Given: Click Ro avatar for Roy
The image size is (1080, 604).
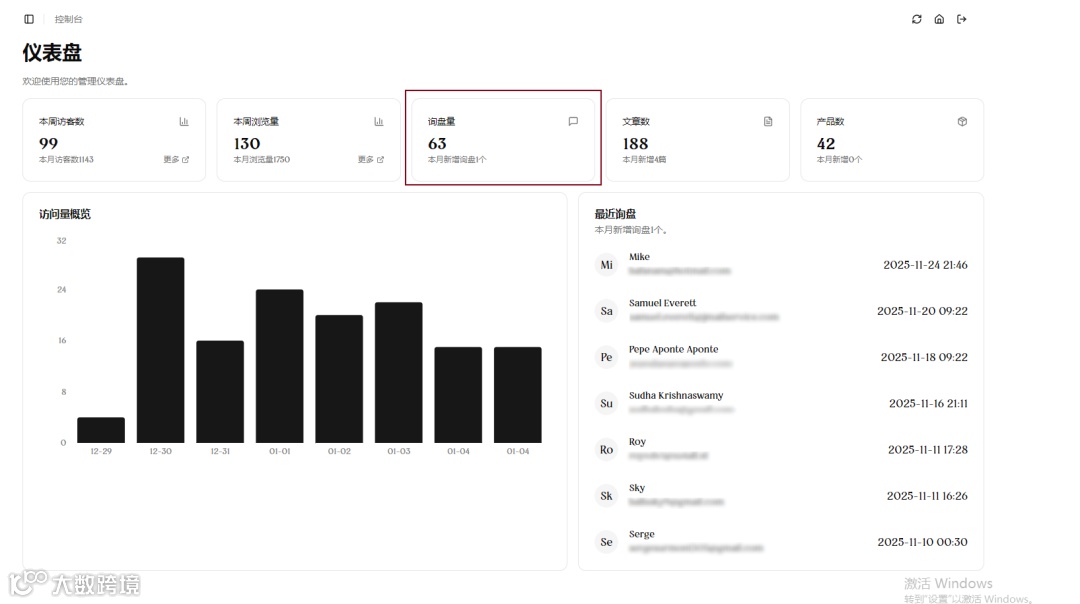Looking at the screenshot, I should pos(606,450).
